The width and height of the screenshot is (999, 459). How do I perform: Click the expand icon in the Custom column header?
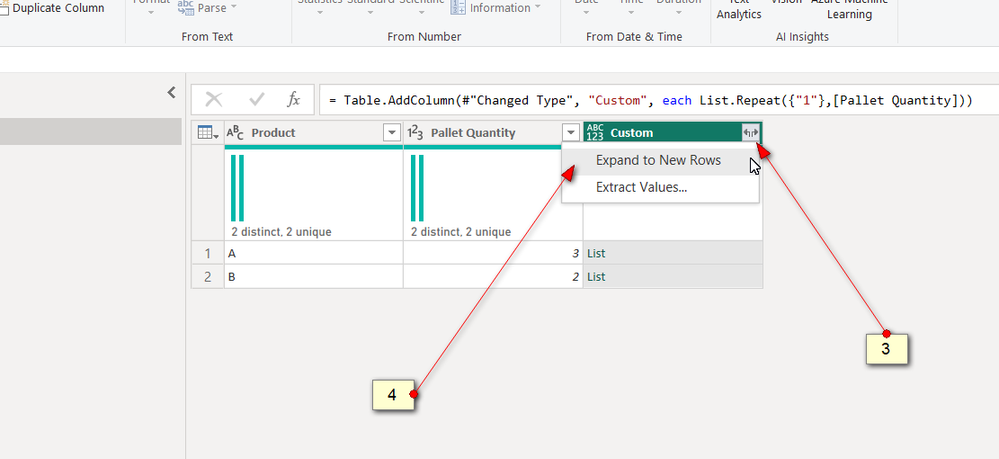(x=751, y=133)
